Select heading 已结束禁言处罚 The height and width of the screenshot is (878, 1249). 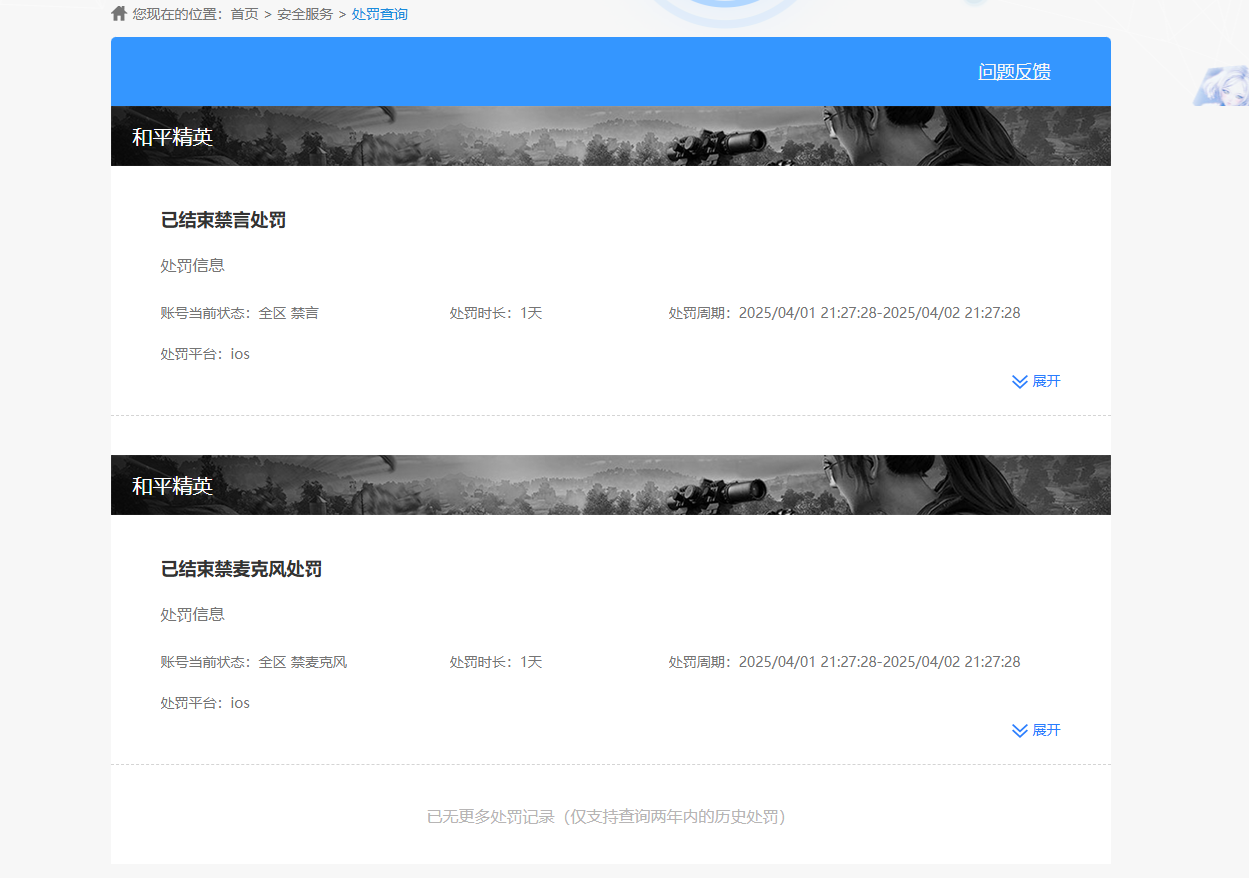tap(223, 220)
